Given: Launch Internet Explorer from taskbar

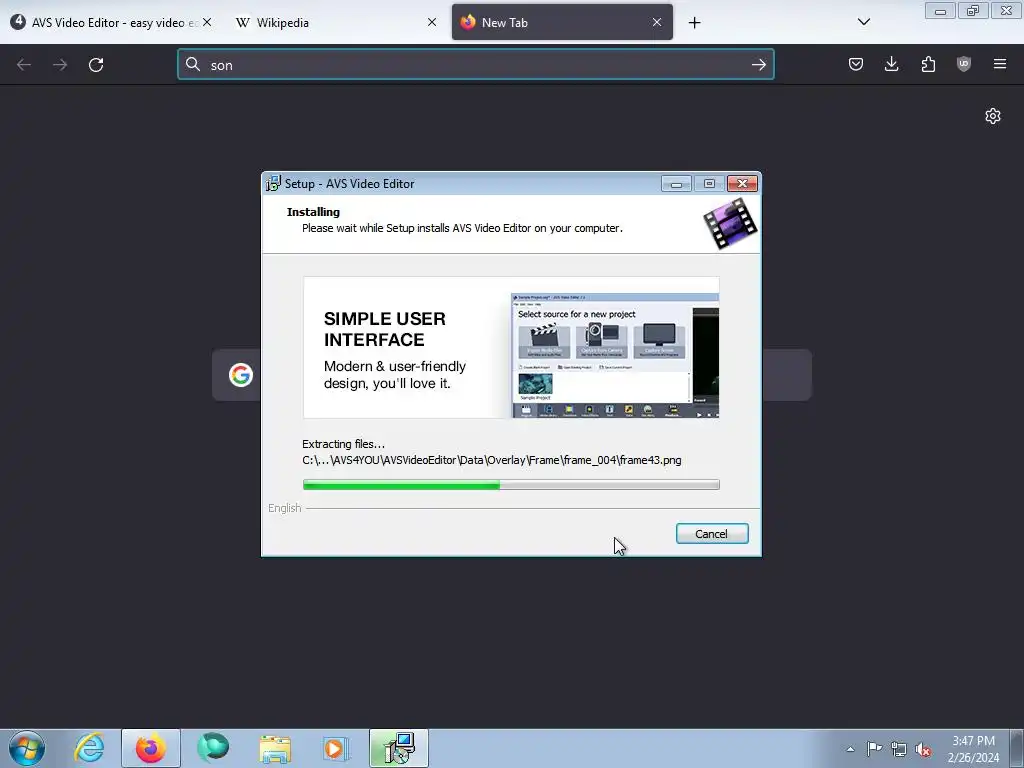Looking at the screenshot, I should (x=89, y=748).
